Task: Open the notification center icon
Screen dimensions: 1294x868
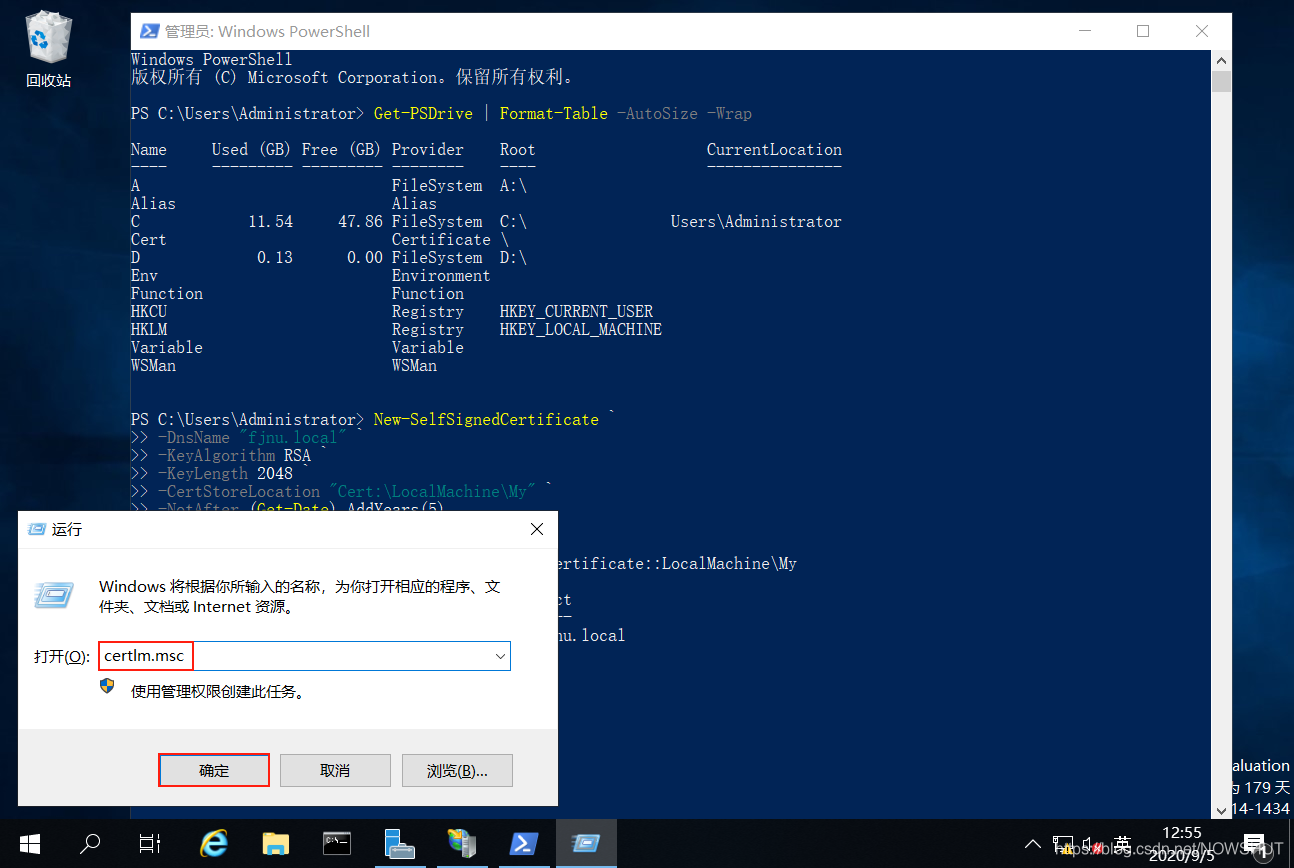Action: (1256, 845)
